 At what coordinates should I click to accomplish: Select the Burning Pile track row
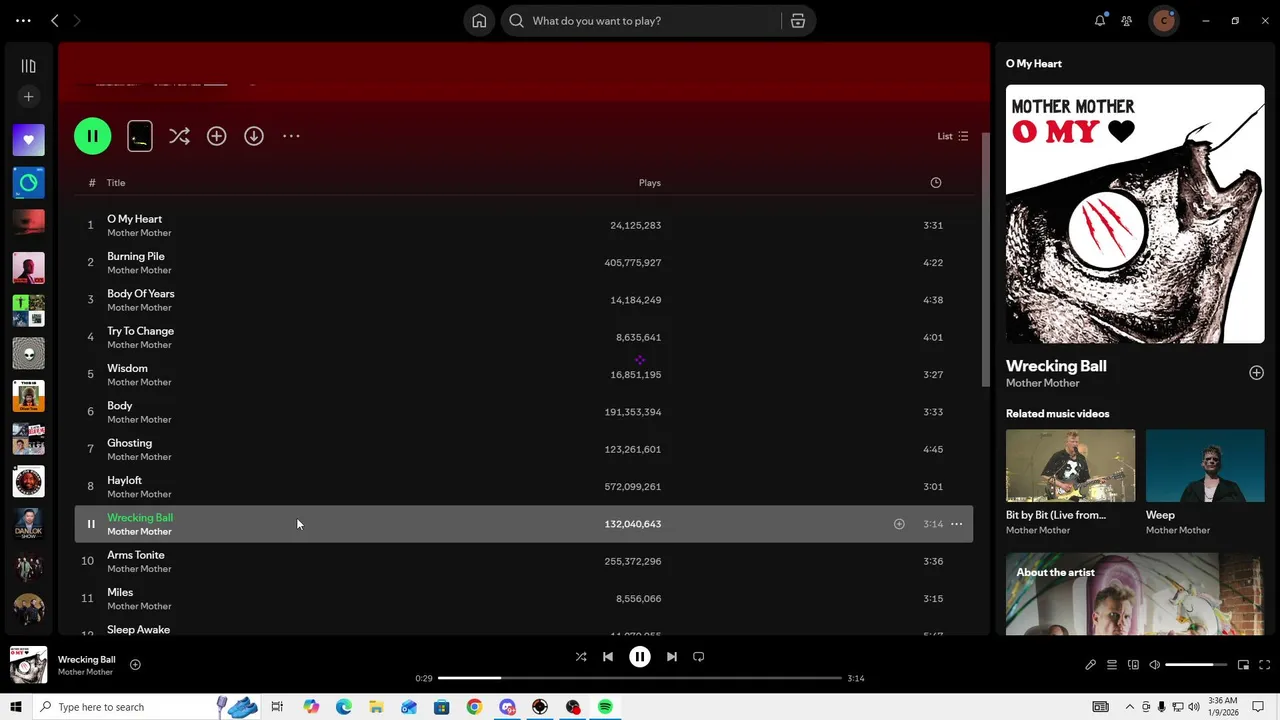[524, 262]
